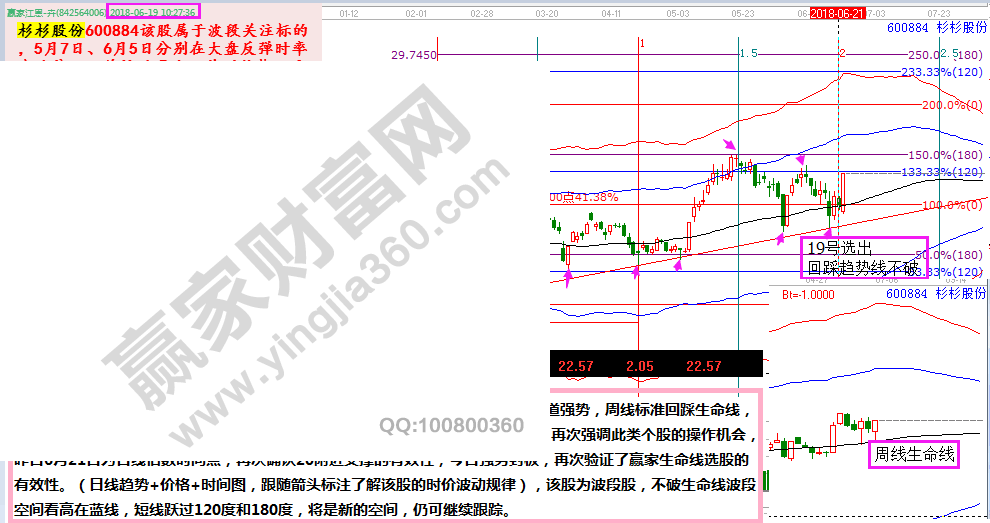Select the 100.0%(0) level label
Image resolution: width=990 pixels, height=523 pixels.
pyautogui.click(x=951, y=205)
